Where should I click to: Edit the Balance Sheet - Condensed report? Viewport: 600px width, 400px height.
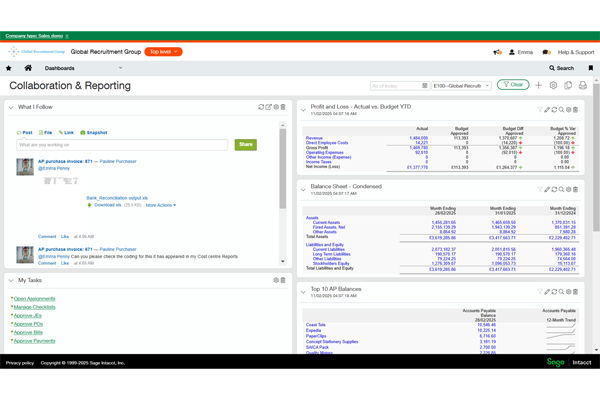547,189
